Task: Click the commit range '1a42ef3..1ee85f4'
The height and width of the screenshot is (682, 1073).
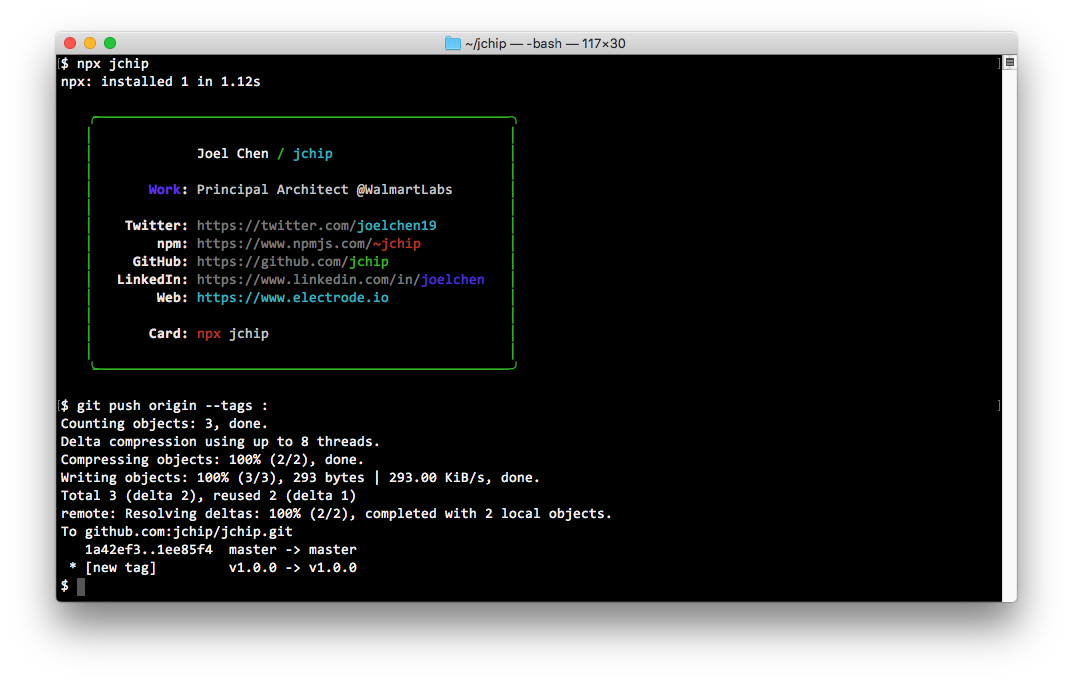Action: [148, 549]
